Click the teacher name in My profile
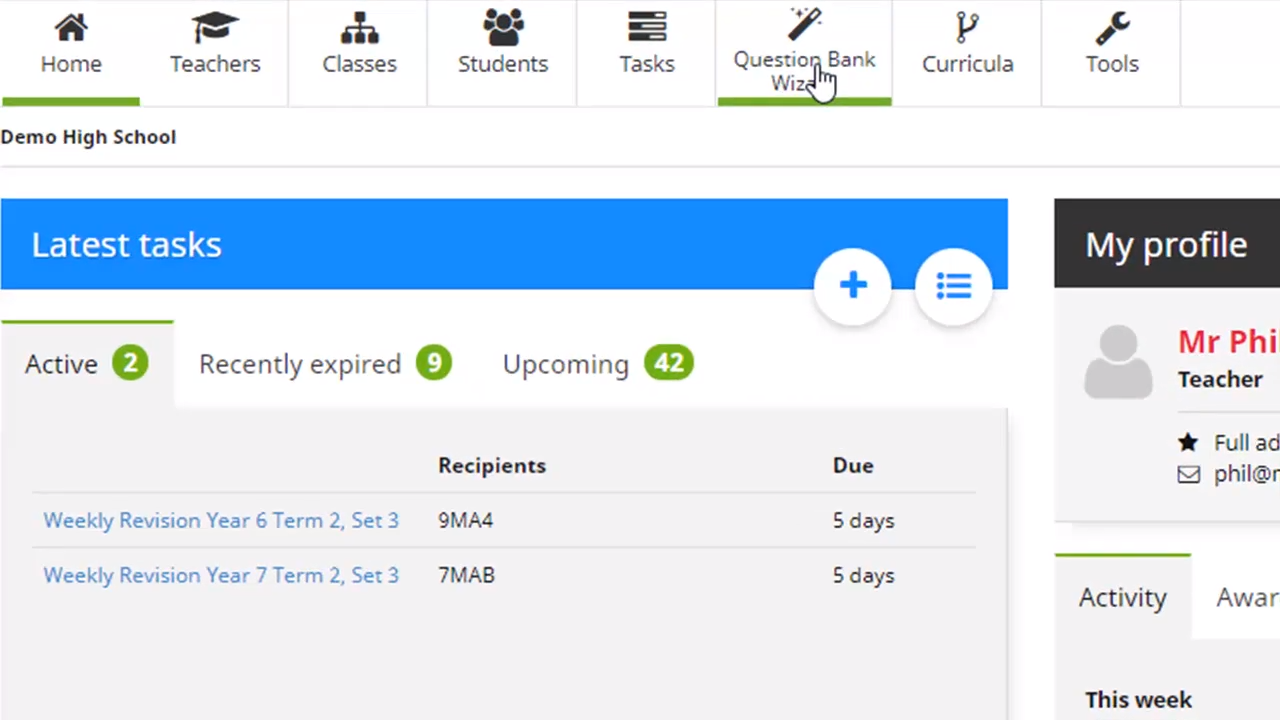Image resolution: width=1280 pixels, height=720 pixels. [1228, 342]
